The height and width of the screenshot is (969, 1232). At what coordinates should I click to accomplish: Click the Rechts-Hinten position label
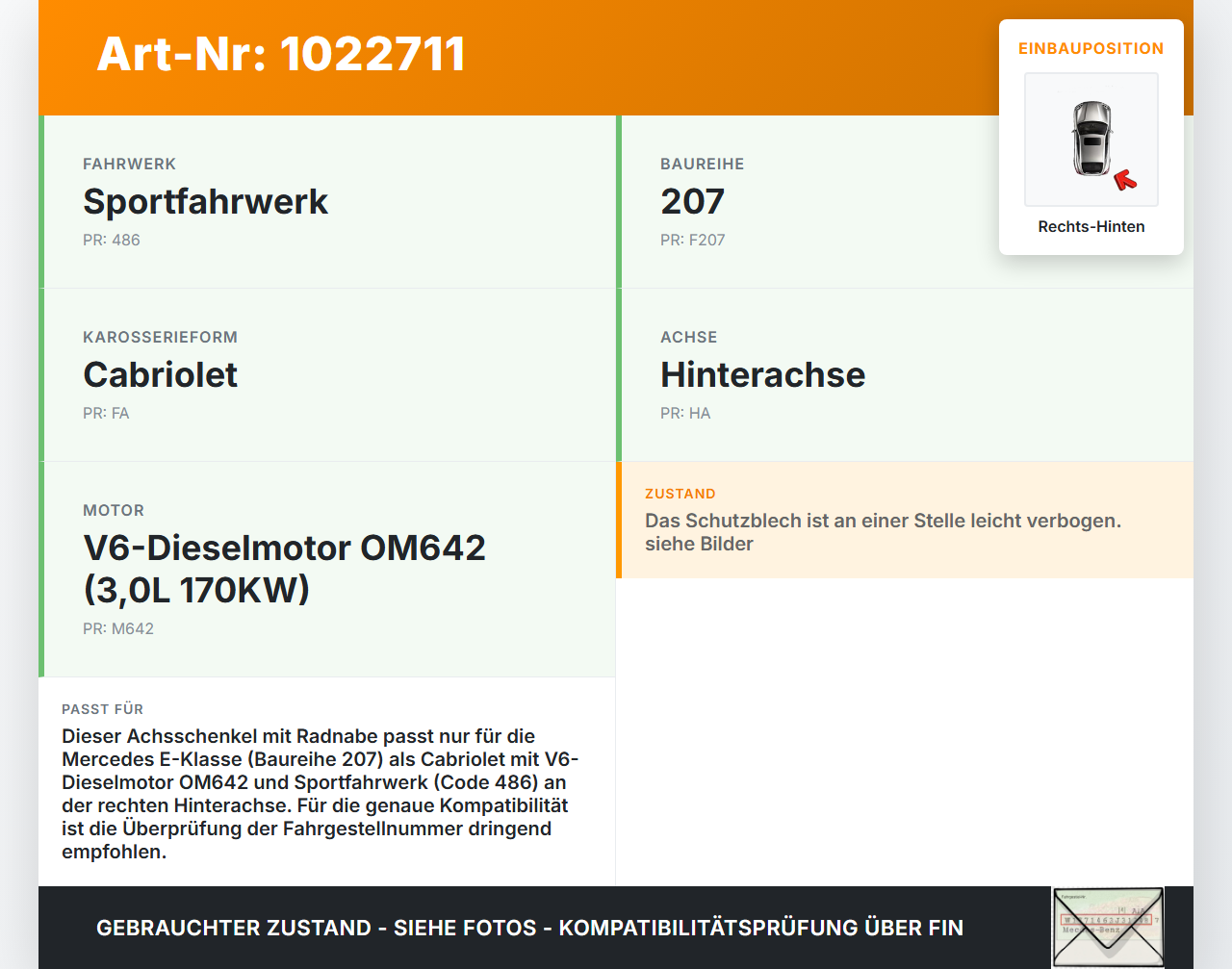click(x=1091, y=226)
